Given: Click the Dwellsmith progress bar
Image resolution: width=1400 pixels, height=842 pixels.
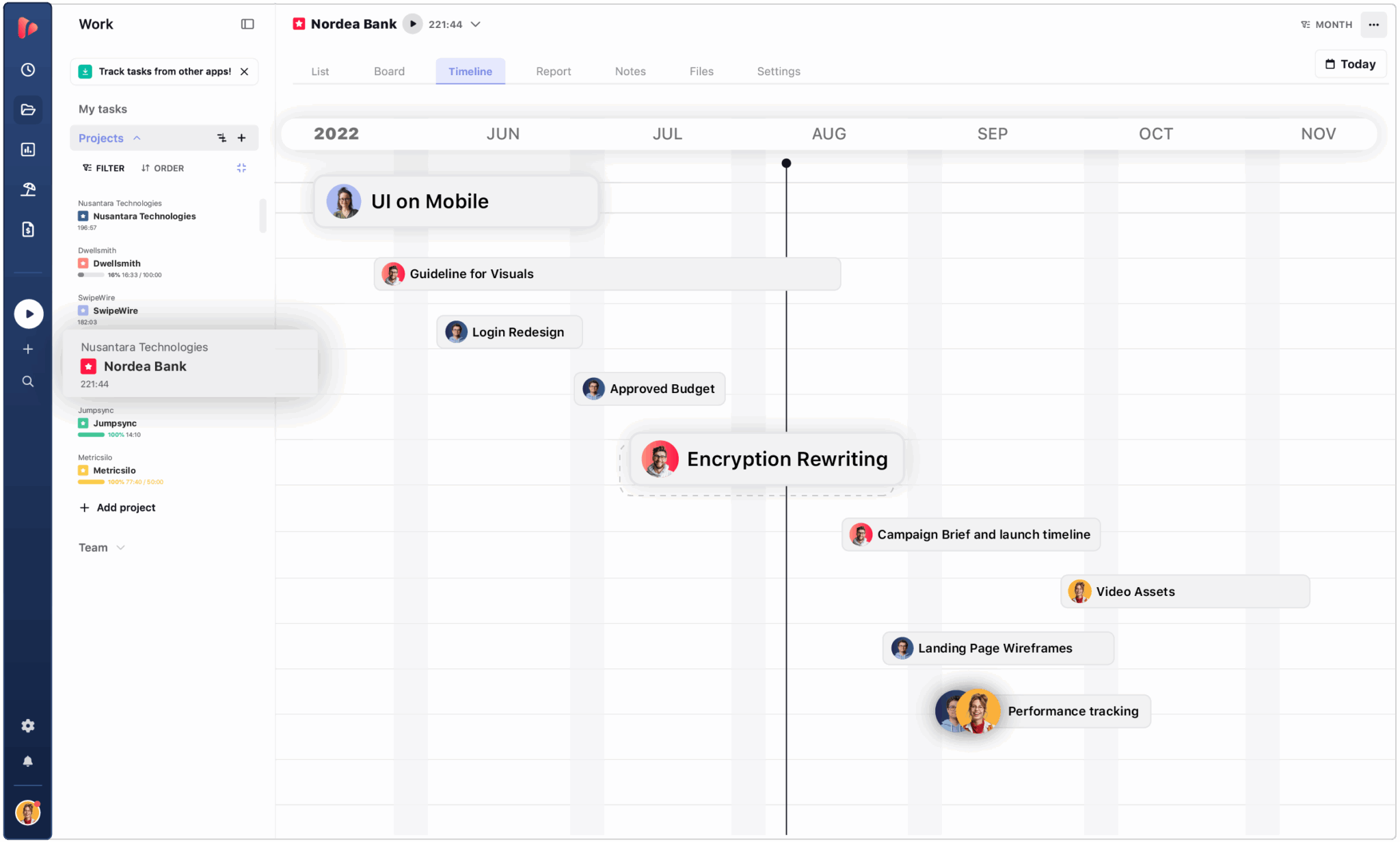Looking at the screenshot, I should (92, 275).
